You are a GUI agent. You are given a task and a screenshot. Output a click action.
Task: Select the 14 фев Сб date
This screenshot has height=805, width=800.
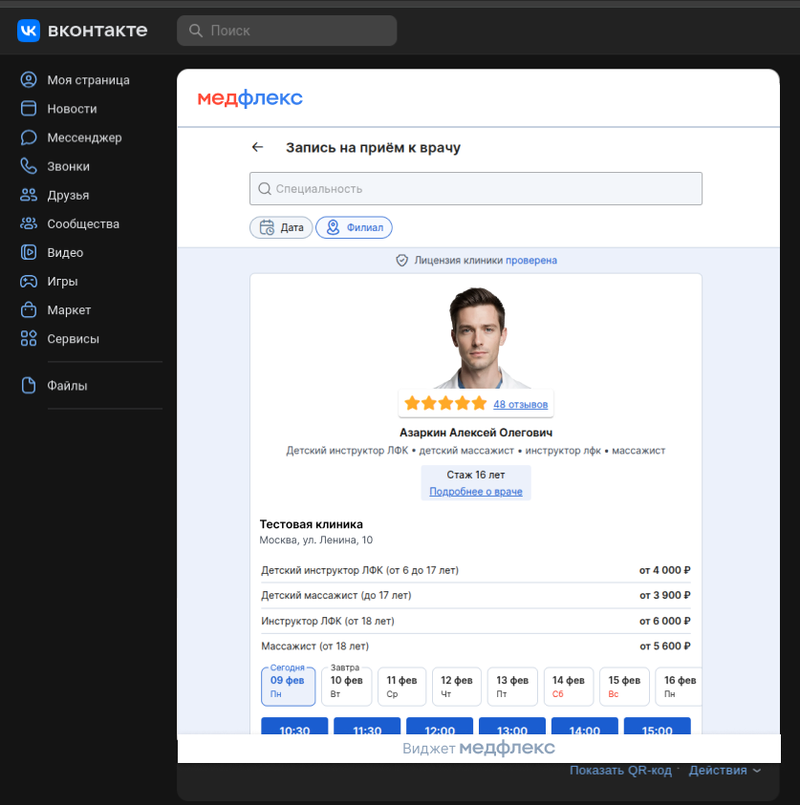coord(569,686)
